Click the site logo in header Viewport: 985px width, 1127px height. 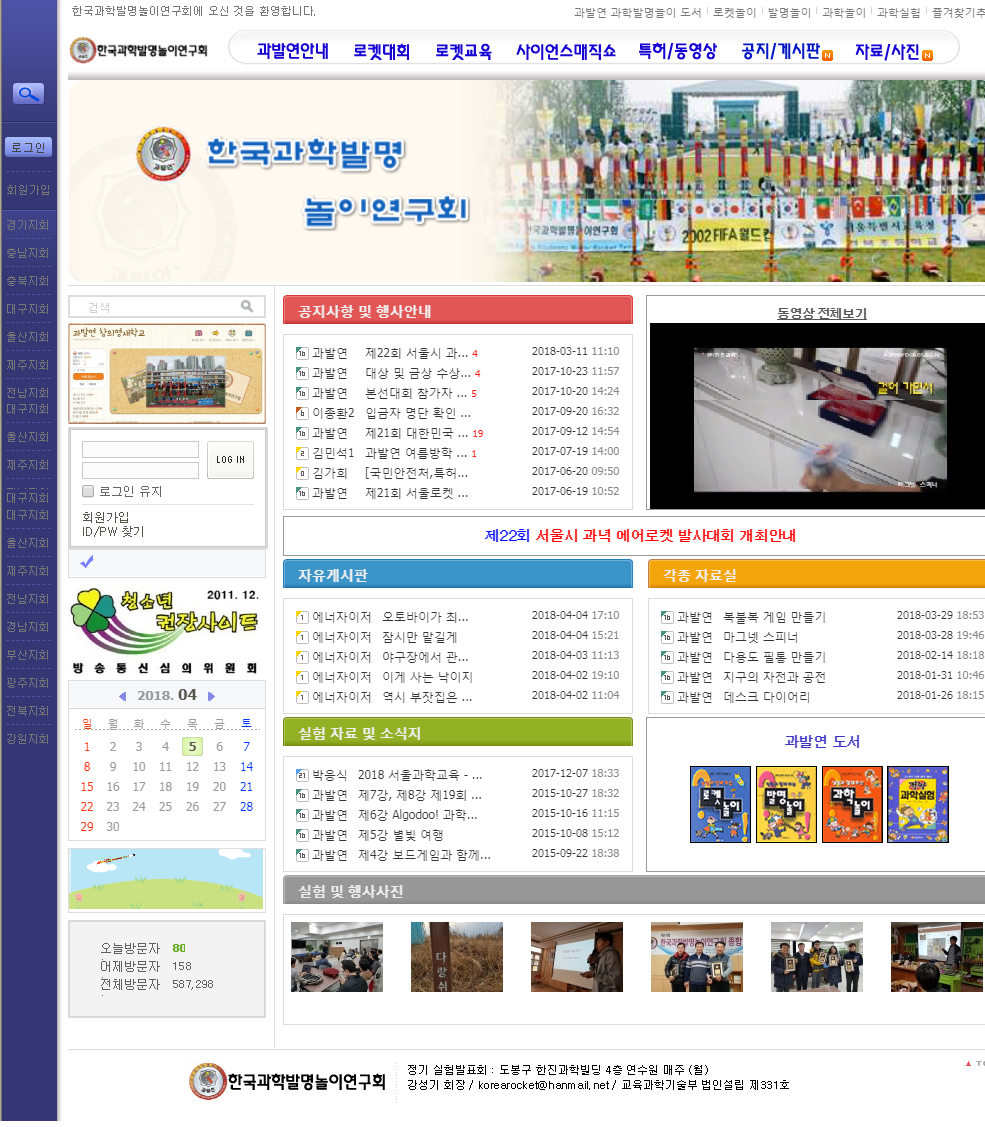click(x=139, y=49)
